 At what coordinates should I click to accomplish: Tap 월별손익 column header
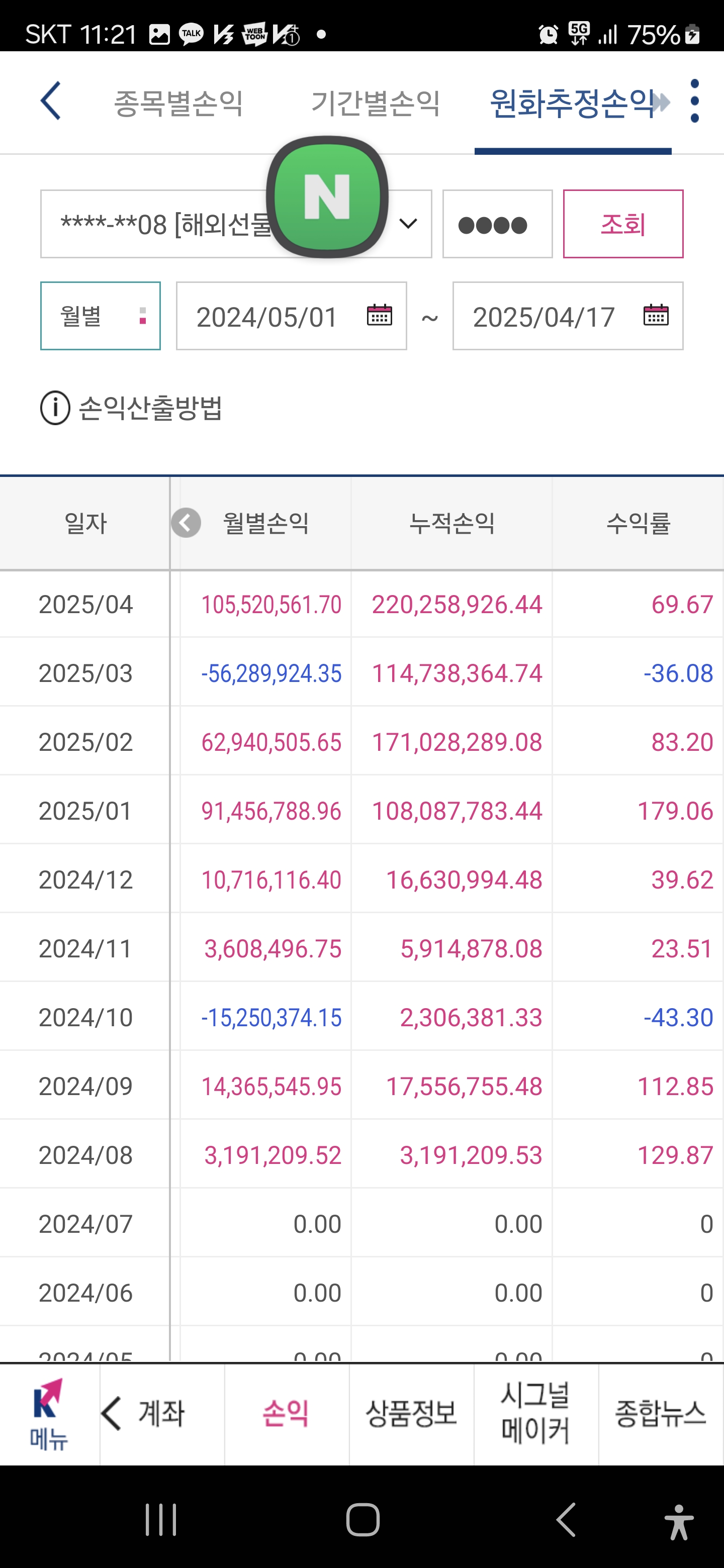(x=266, y=523)
